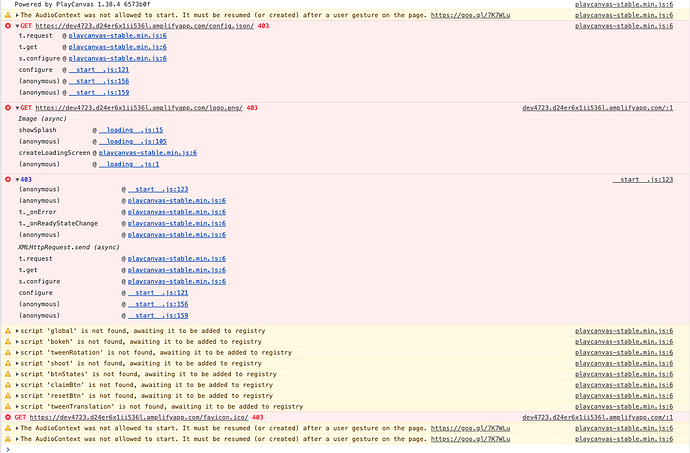The image size is (690, 453).
Task: Expand the script 'tweenRotation' warning message
Action: click(18, 352)
